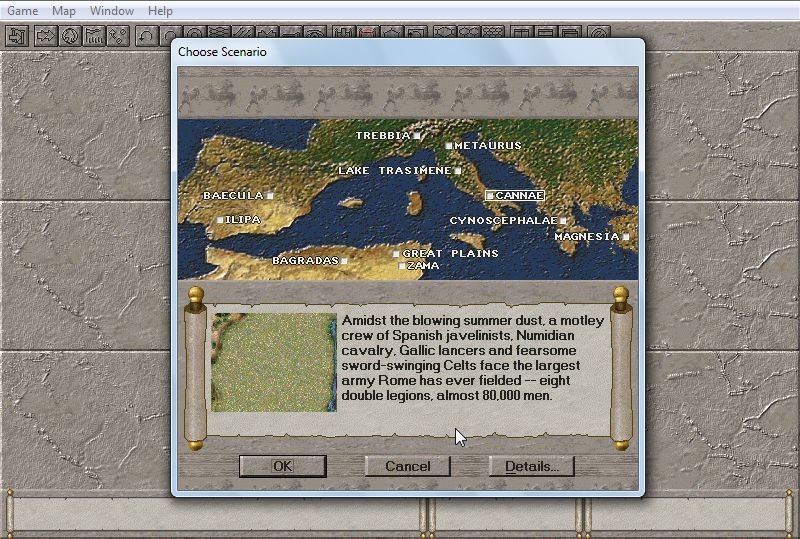This screenshot has height=539, width=800.
Task: Confirm scenario with the OK button
Action: tap(283, 466)
